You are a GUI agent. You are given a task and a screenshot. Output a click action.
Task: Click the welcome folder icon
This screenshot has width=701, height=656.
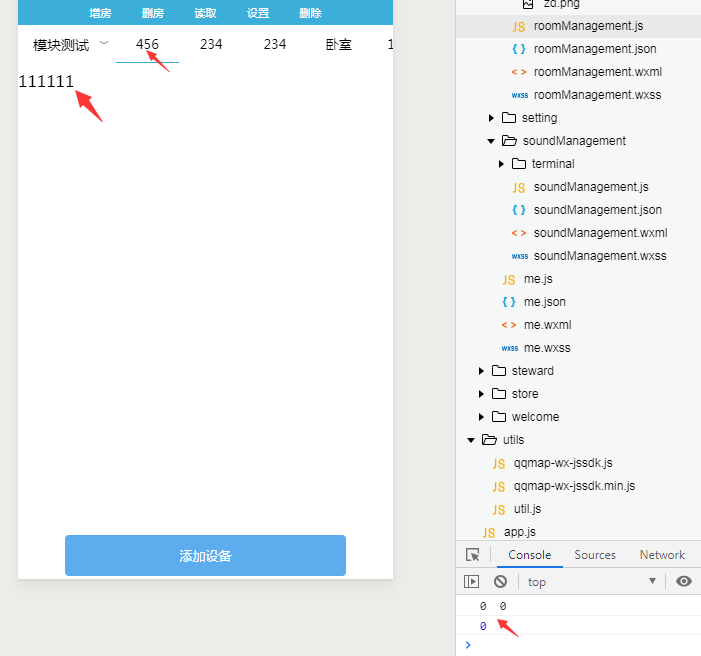coord(498,417)
